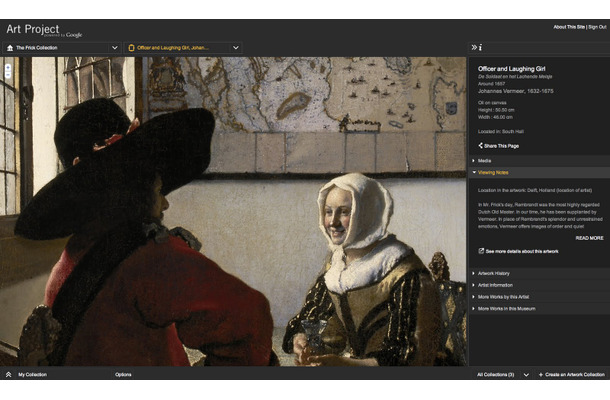Expand More Works in this Museum
This screenshot has height=400, width=610.
539,309
